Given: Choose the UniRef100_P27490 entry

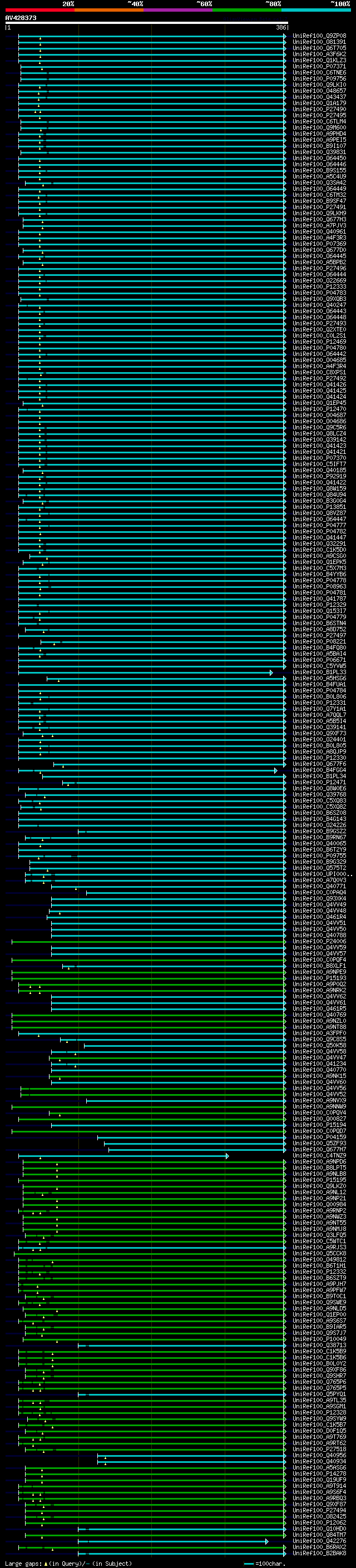Looking at the screenshot, I should coord(319,110).
